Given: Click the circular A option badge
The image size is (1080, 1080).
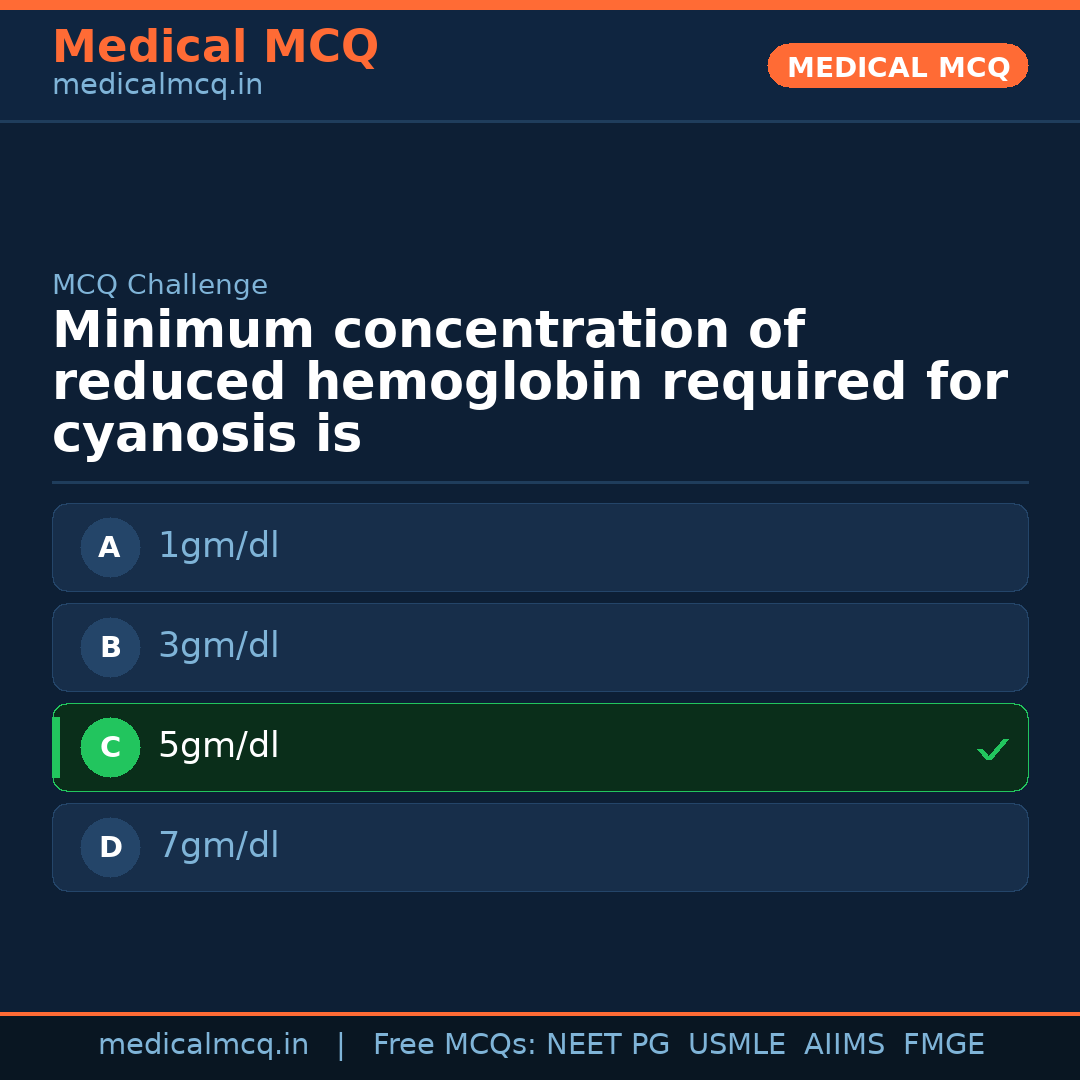Looking at the screenshot, I should click(110, 547).
